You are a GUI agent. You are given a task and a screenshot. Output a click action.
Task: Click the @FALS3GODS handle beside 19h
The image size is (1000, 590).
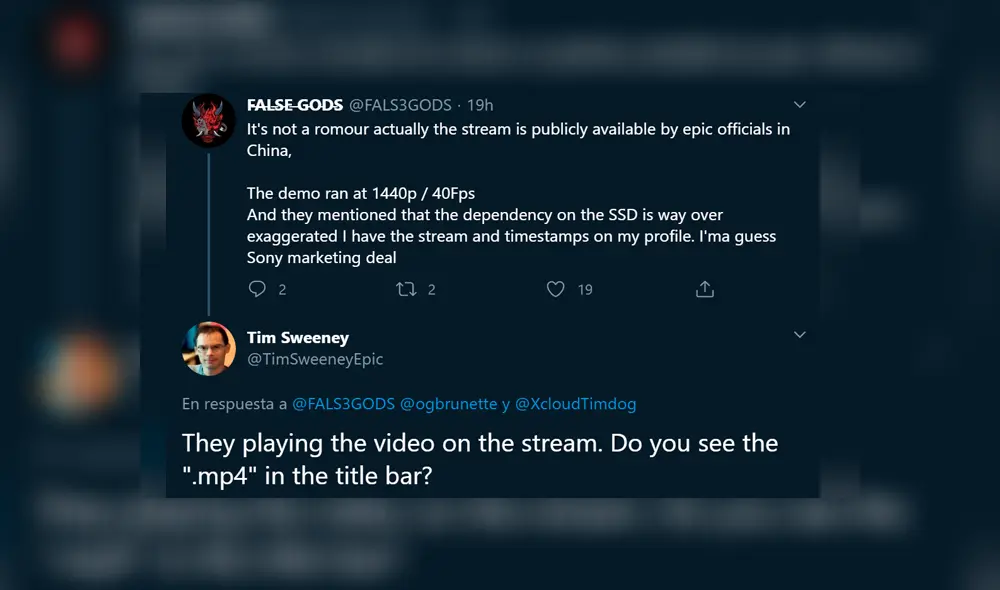(400, 105)
